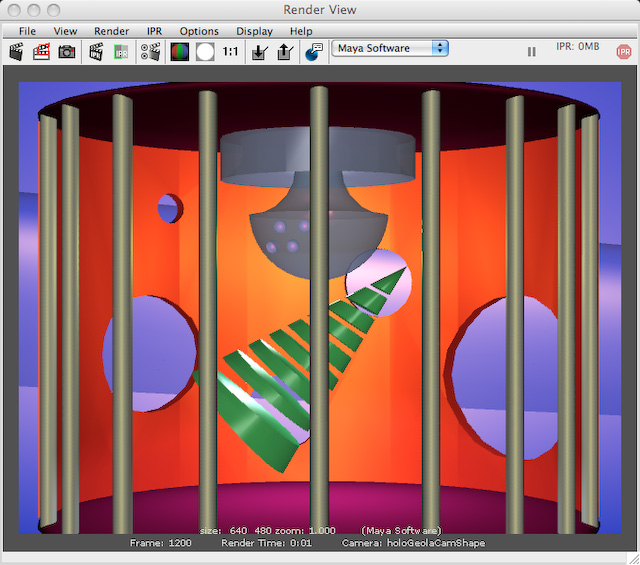Set the 1:1 real size view
This screenshot has width=640, height=565.
coord(231,51)
